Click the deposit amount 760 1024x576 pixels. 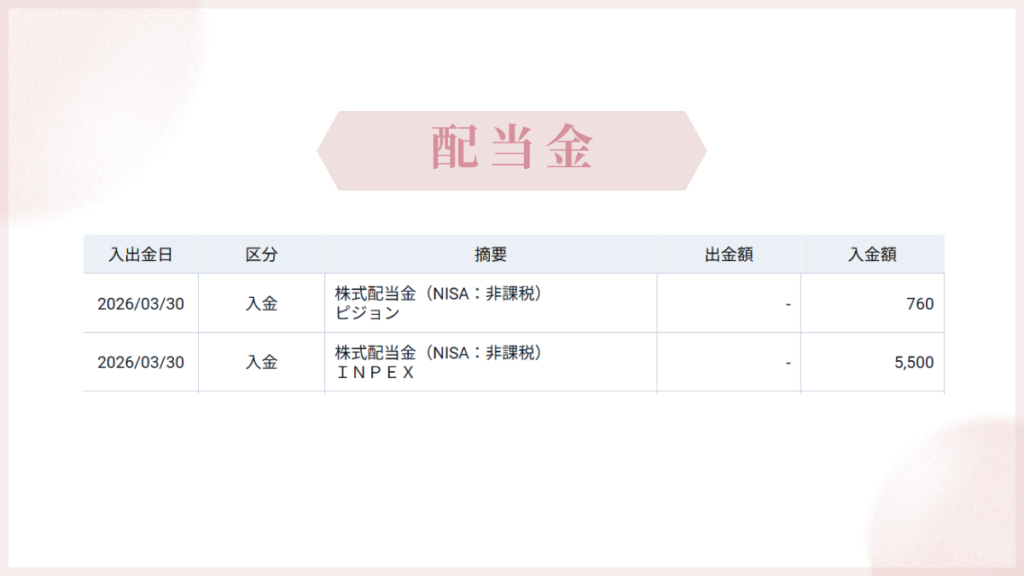(x=919, y=304)
